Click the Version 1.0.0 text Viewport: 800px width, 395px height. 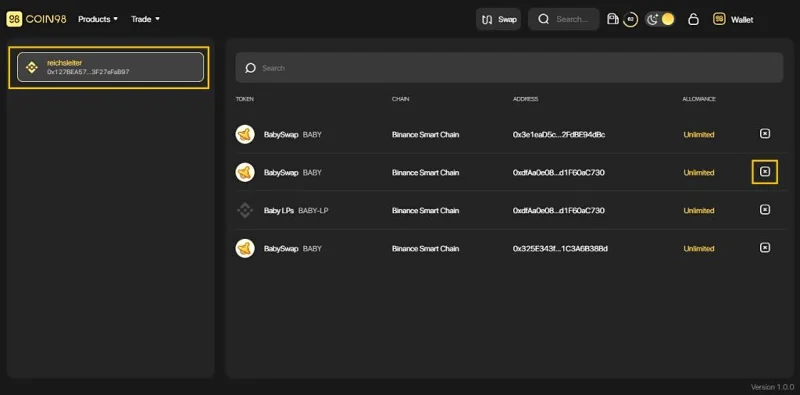[772, 387]
